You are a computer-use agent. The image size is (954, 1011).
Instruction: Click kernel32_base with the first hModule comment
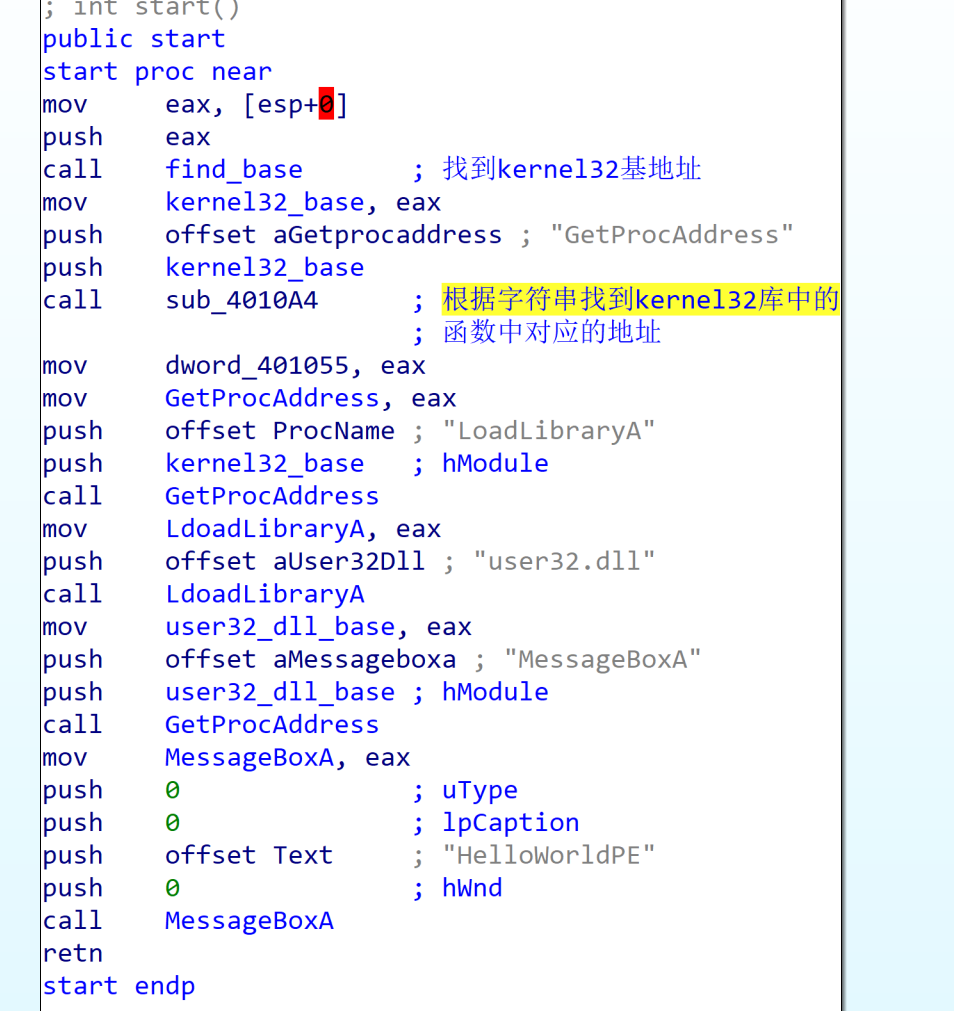tap(265, 464)
